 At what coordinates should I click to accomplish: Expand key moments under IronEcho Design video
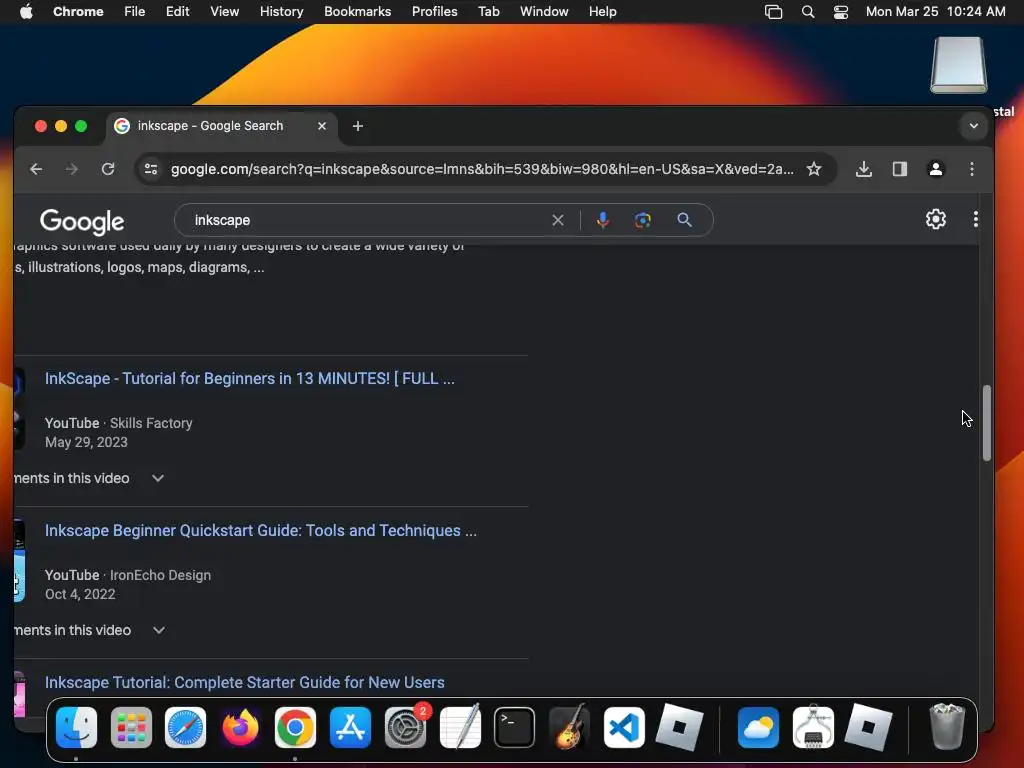click(159, 630)
